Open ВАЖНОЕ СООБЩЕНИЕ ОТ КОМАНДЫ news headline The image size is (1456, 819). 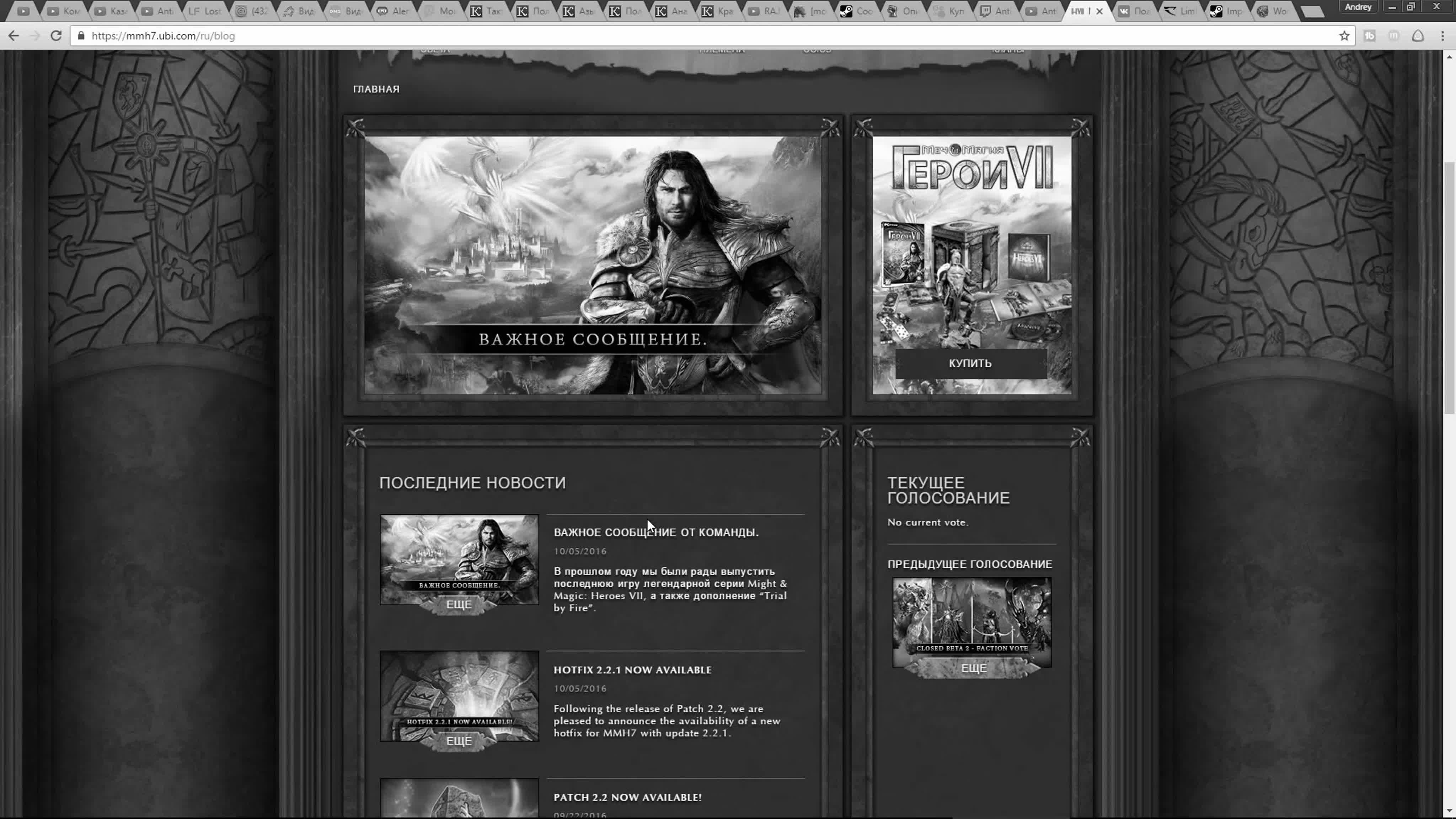655,532
